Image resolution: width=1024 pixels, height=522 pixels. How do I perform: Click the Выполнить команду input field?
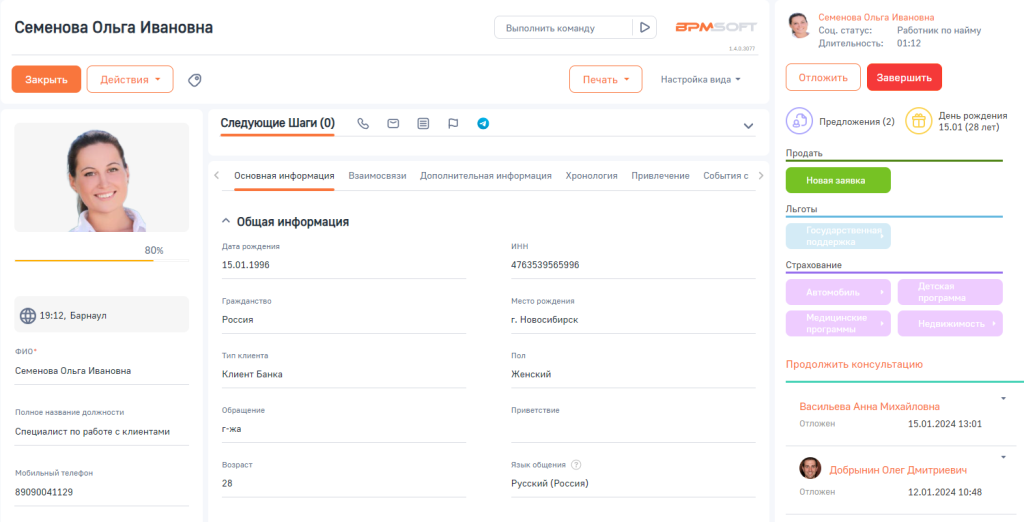(563, 28)
